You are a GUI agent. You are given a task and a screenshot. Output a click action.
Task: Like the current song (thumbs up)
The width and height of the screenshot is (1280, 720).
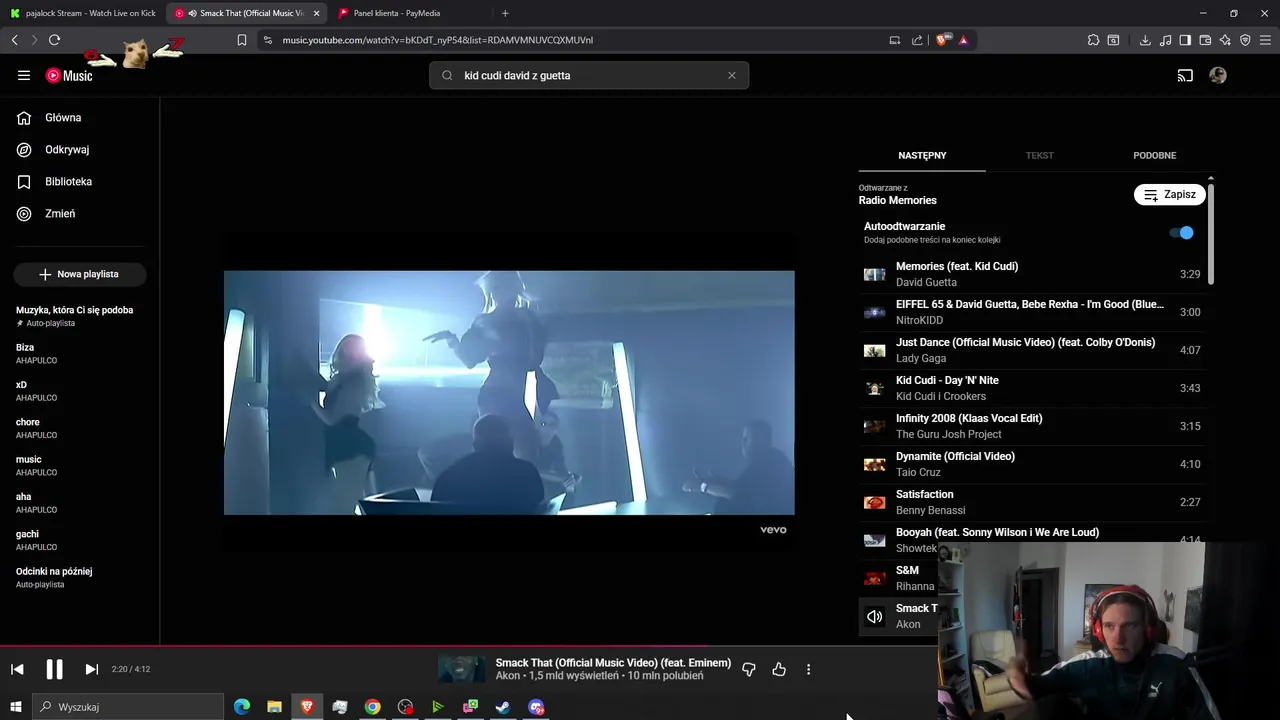779,669
